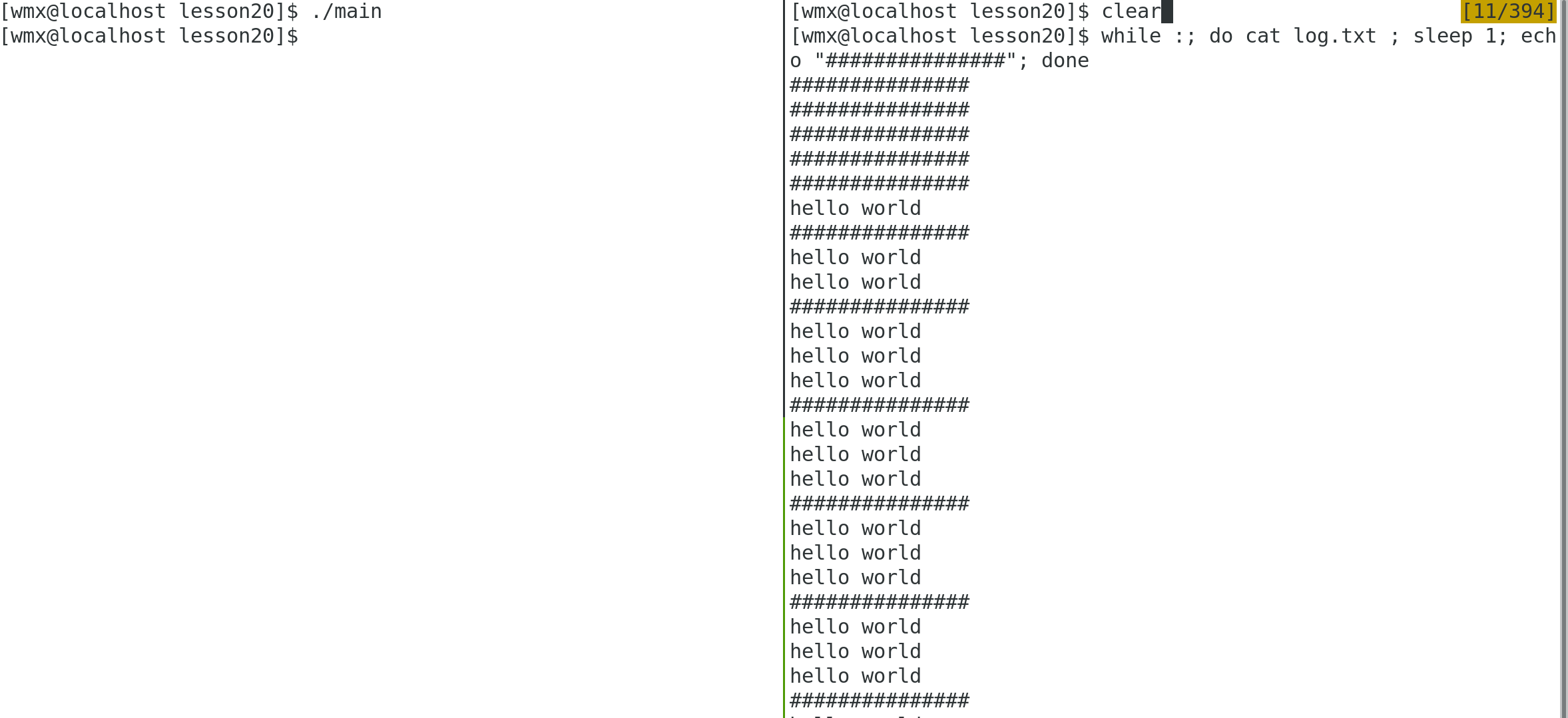The image size is (1568, 718).
Task: Click "cat log.txt" in the while loop command
Action: coord(1311,36)
